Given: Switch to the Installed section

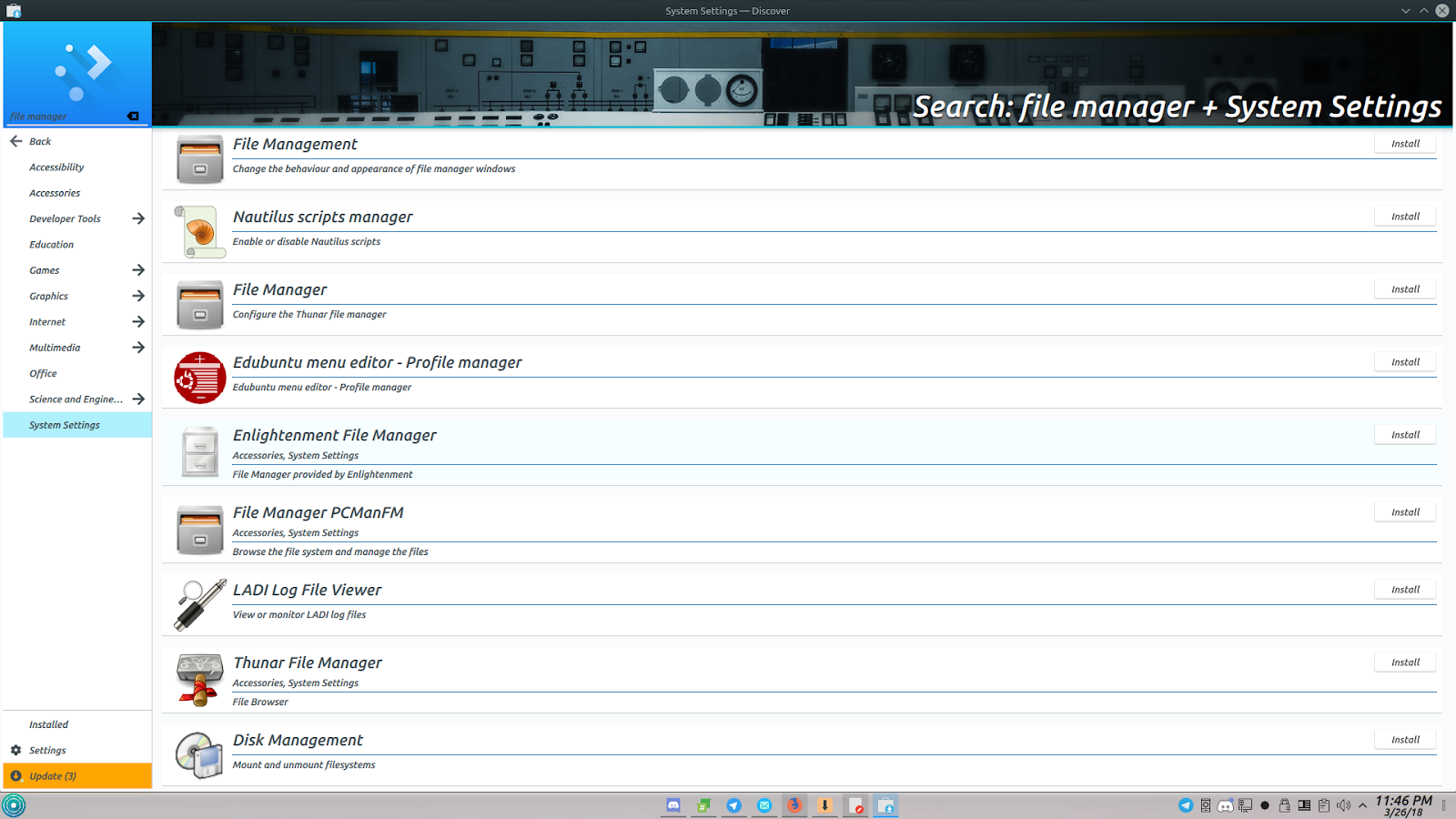Looking at the screenshot, I should click(47, 724).
